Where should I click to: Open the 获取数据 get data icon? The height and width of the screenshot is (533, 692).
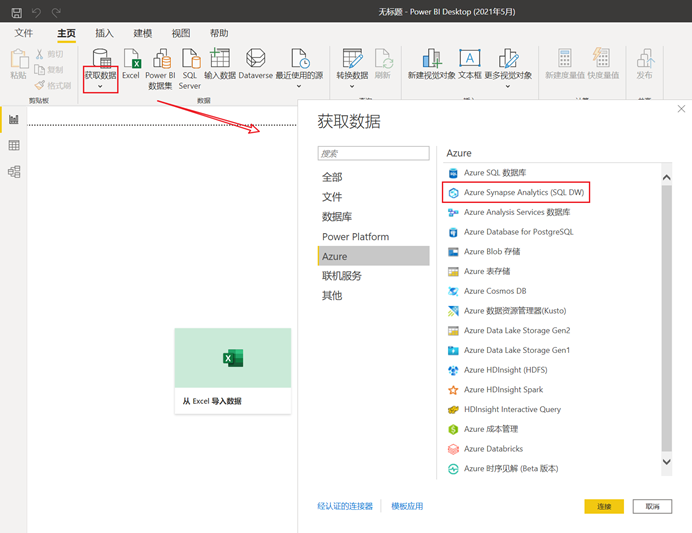pyautogui.click(x=101, y=58)
